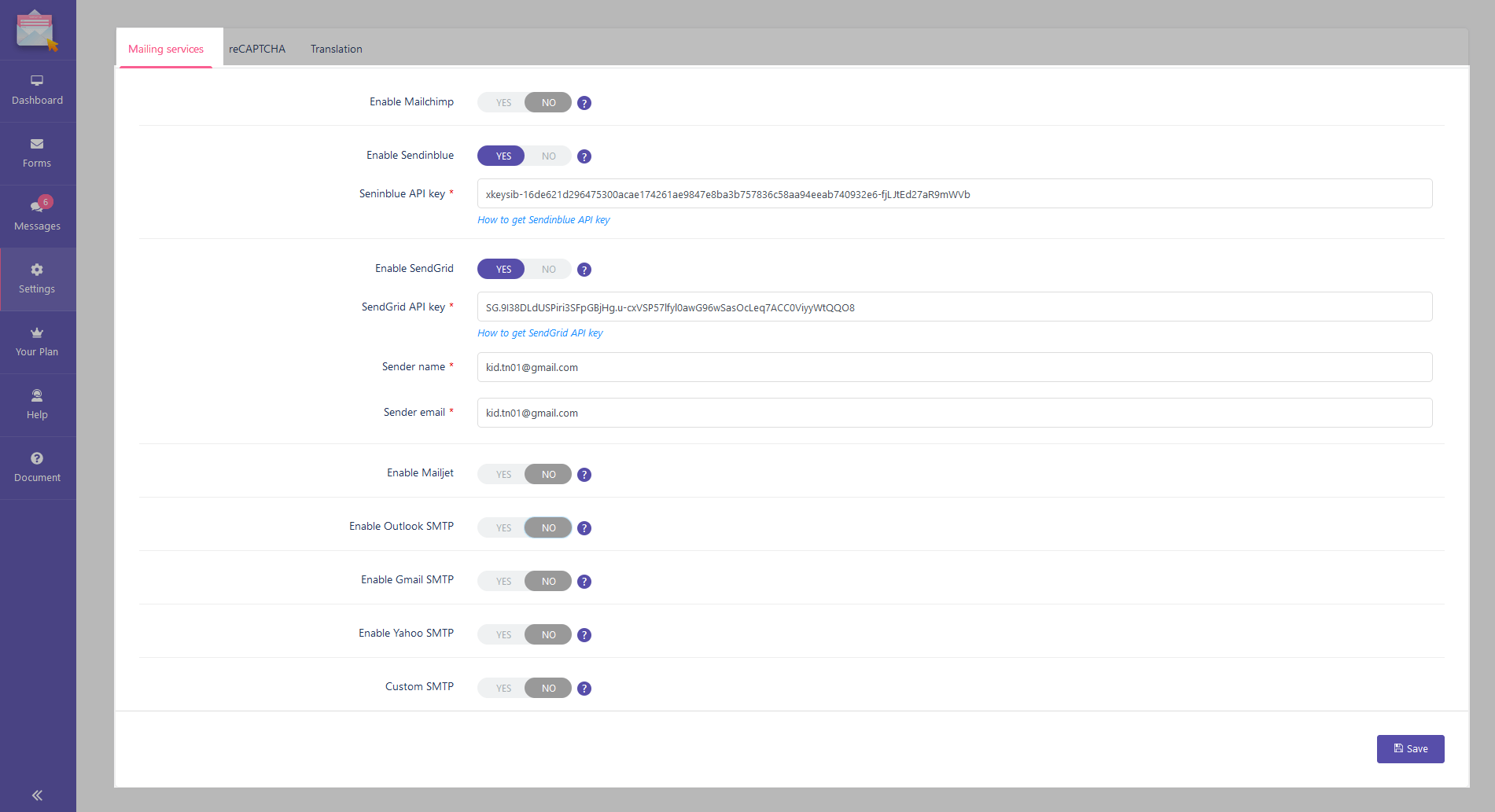Set Enable Sendinblue to NO
Viewport: 1495px width, 812px height.
tap(548, 156)
